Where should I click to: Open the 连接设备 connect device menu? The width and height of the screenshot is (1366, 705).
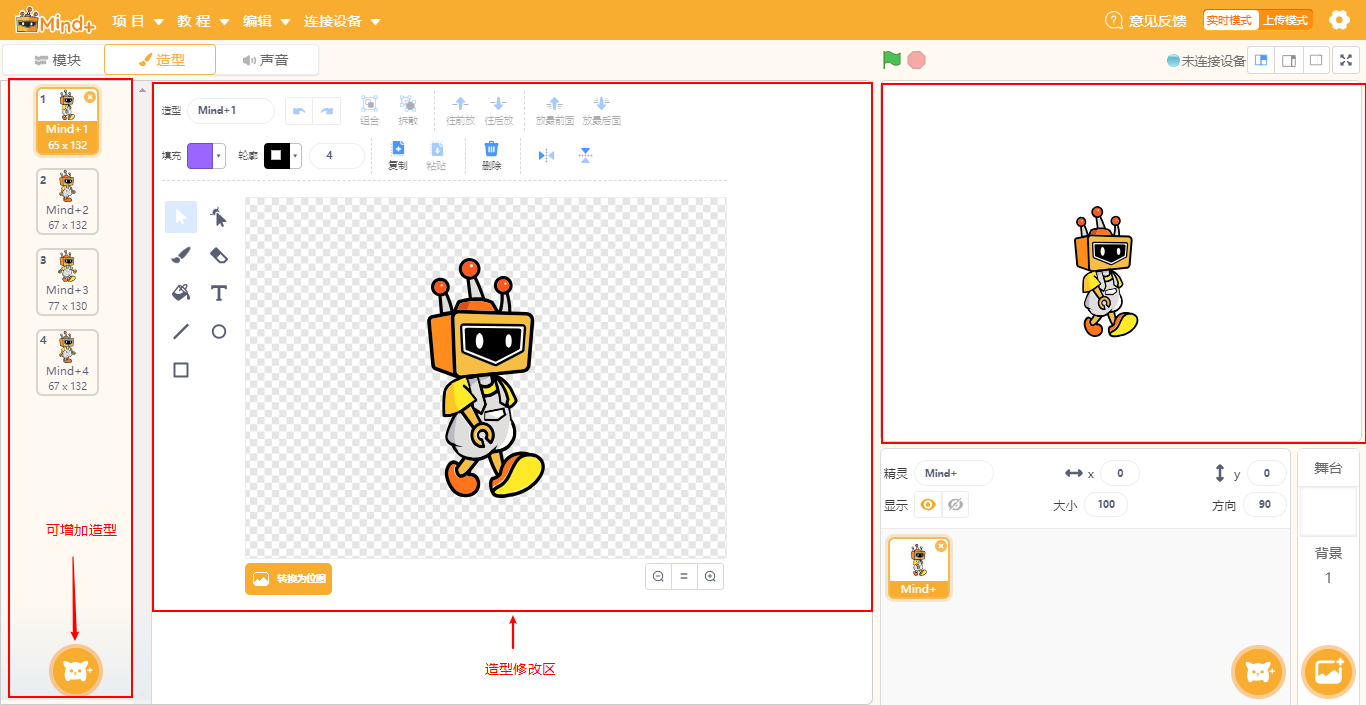click(x=342, y=21)
